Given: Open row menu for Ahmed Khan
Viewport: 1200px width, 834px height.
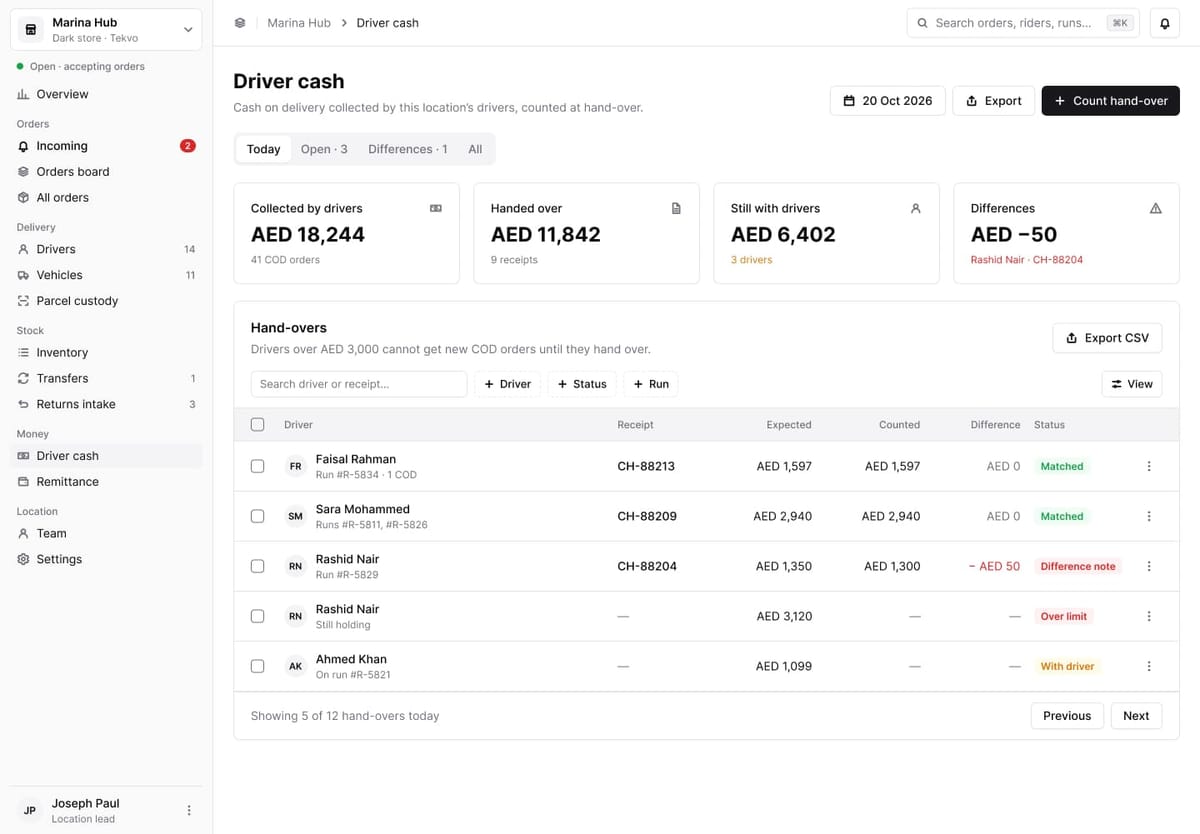Looking at the screenshot, I should [x=1148, y=666].
